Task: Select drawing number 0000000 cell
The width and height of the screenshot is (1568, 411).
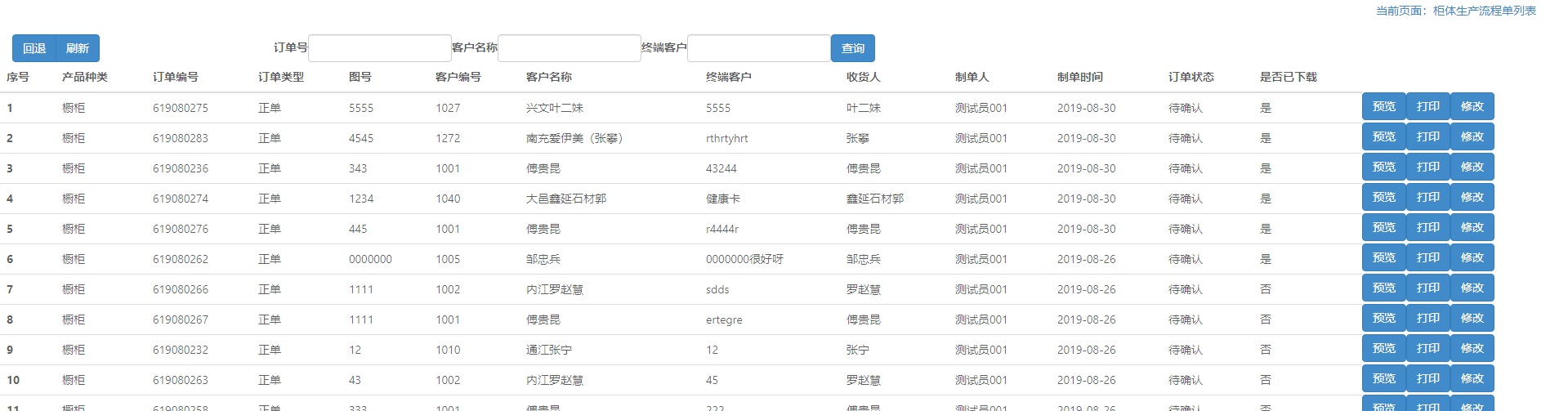Action: tap(370, 259)
